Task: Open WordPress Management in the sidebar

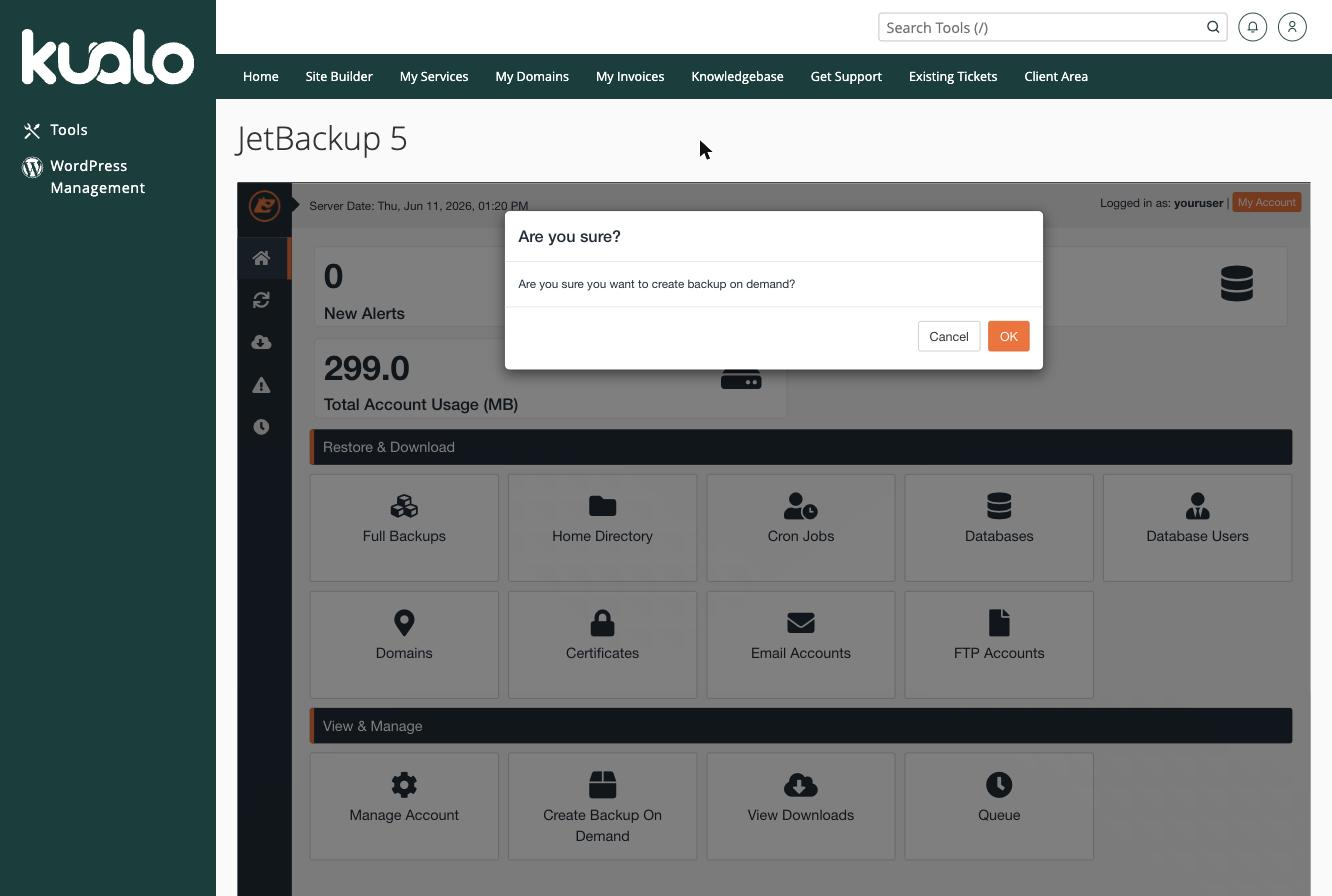Action: [x=98, y=177]
